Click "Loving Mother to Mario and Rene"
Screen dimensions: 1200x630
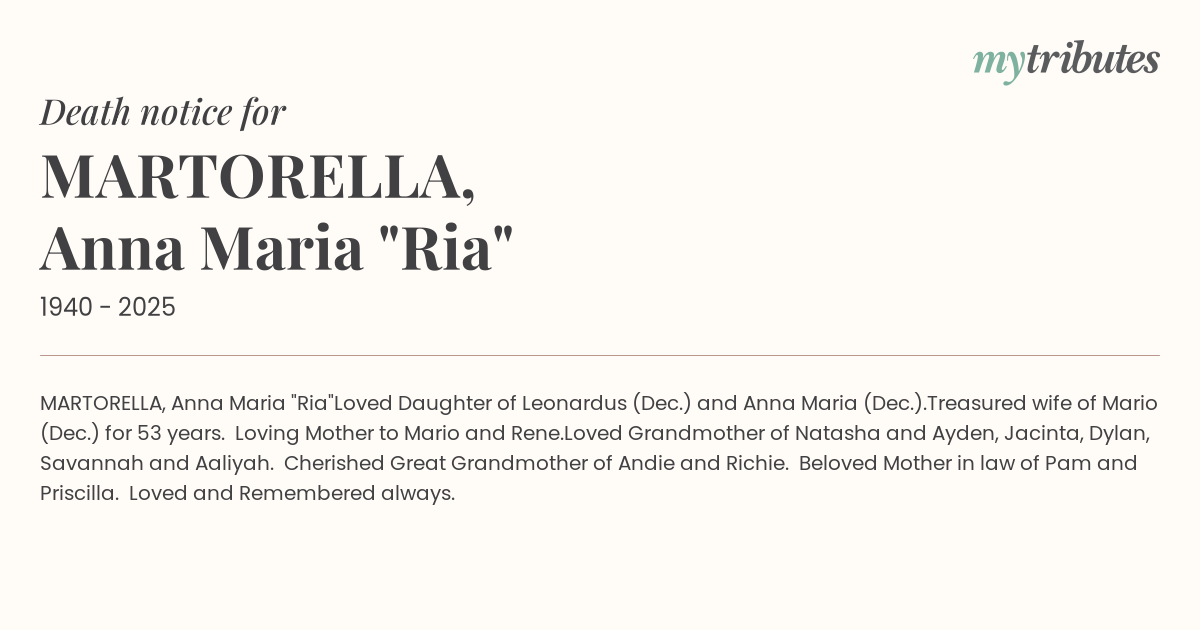pyautogui.click(x=398, y=433)
